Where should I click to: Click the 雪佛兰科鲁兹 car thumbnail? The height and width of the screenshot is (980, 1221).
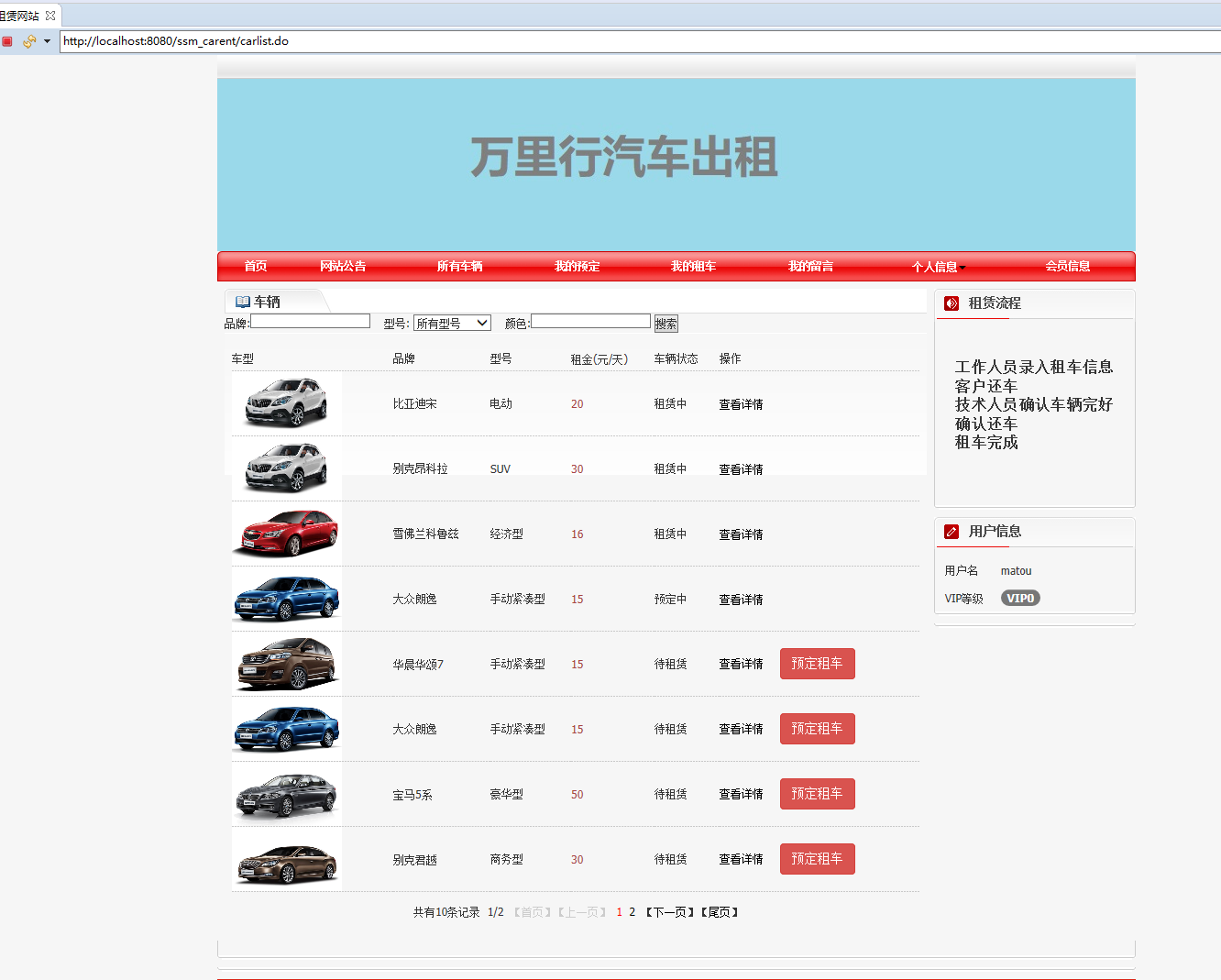[286, 533]
